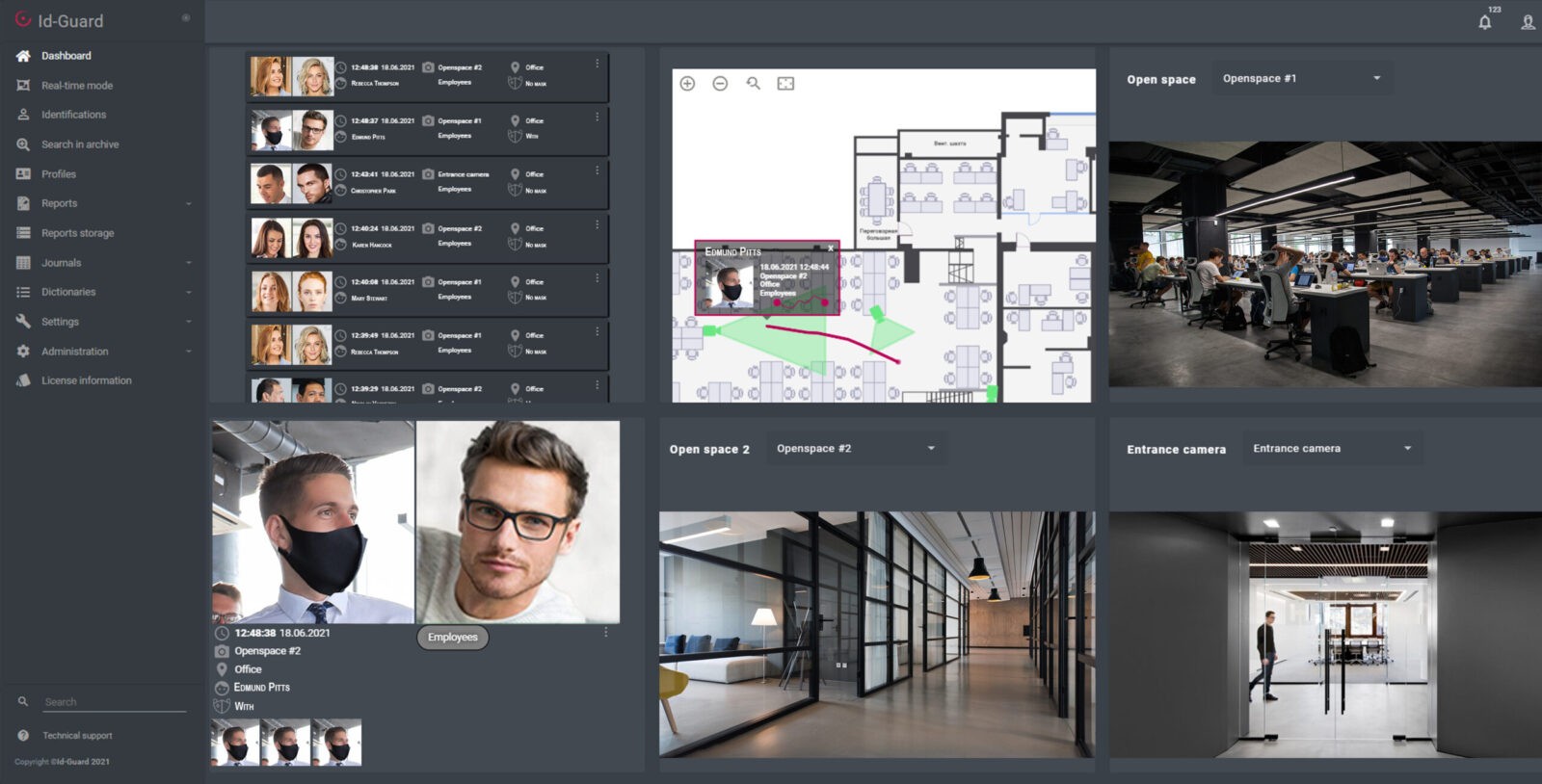Zoom out on the floor plan
This screenshot has width=1542, height=784.
720,84
